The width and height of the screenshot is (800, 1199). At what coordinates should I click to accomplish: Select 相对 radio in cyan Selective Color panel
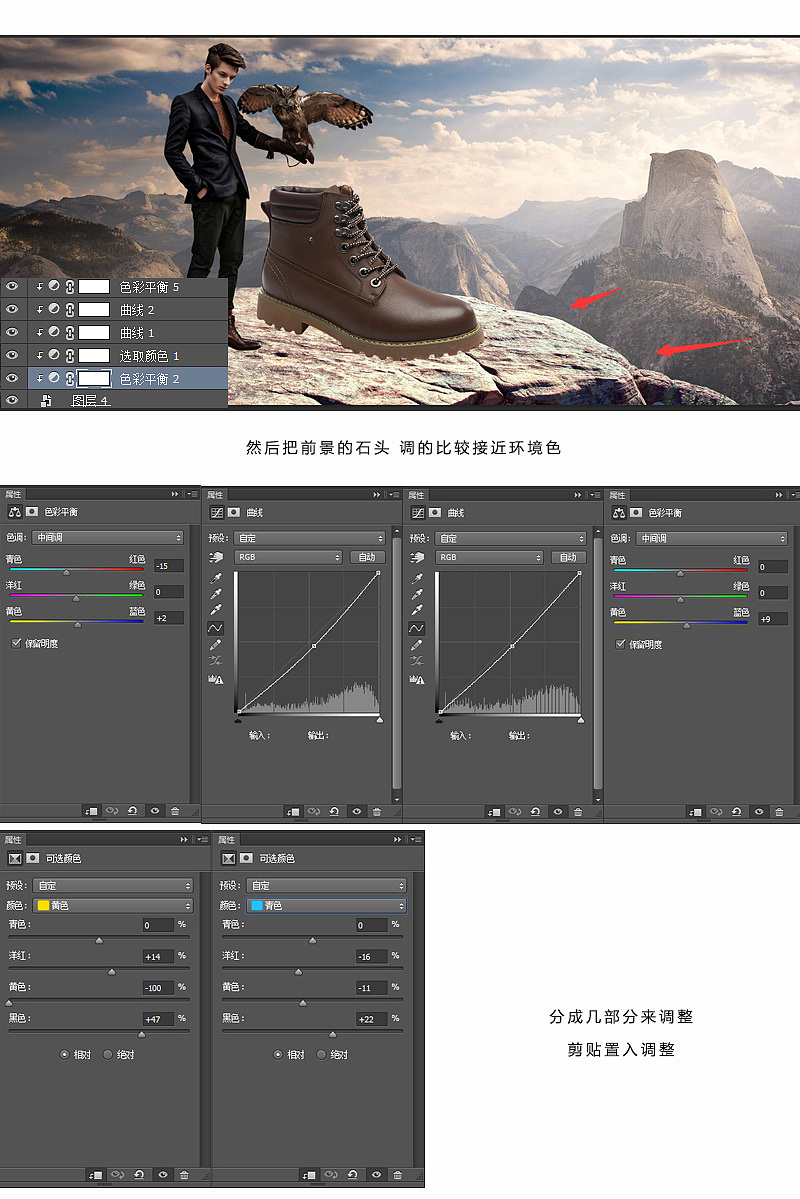(x=278, y=1054)
